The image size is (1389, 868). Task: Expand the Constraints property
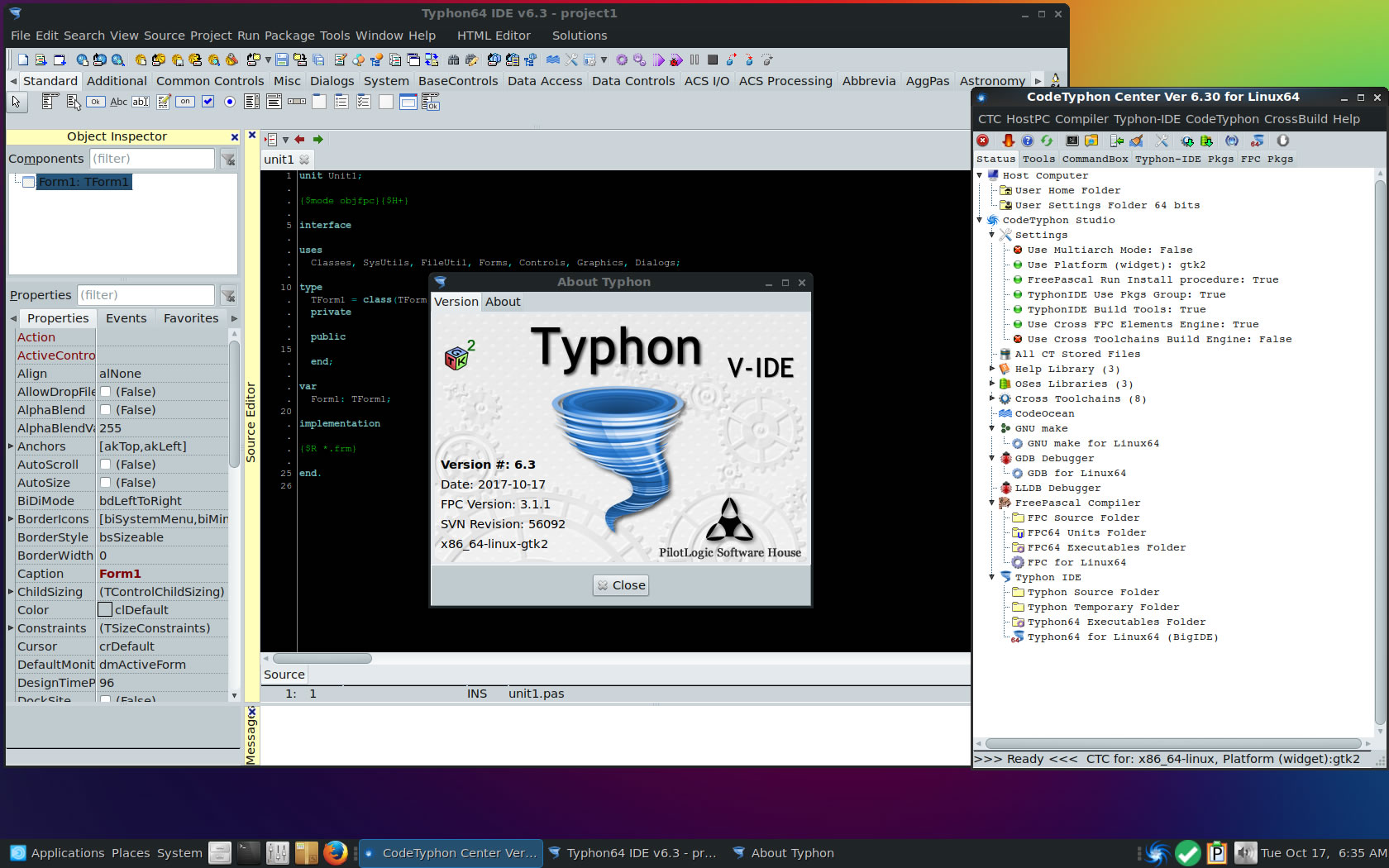pyautogui.click(x=11, y=628)
